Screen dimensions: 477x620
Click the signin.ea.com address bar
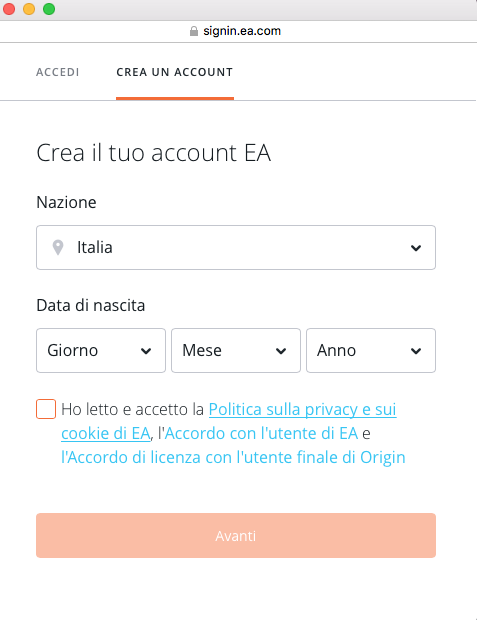[x=238, y=31]
